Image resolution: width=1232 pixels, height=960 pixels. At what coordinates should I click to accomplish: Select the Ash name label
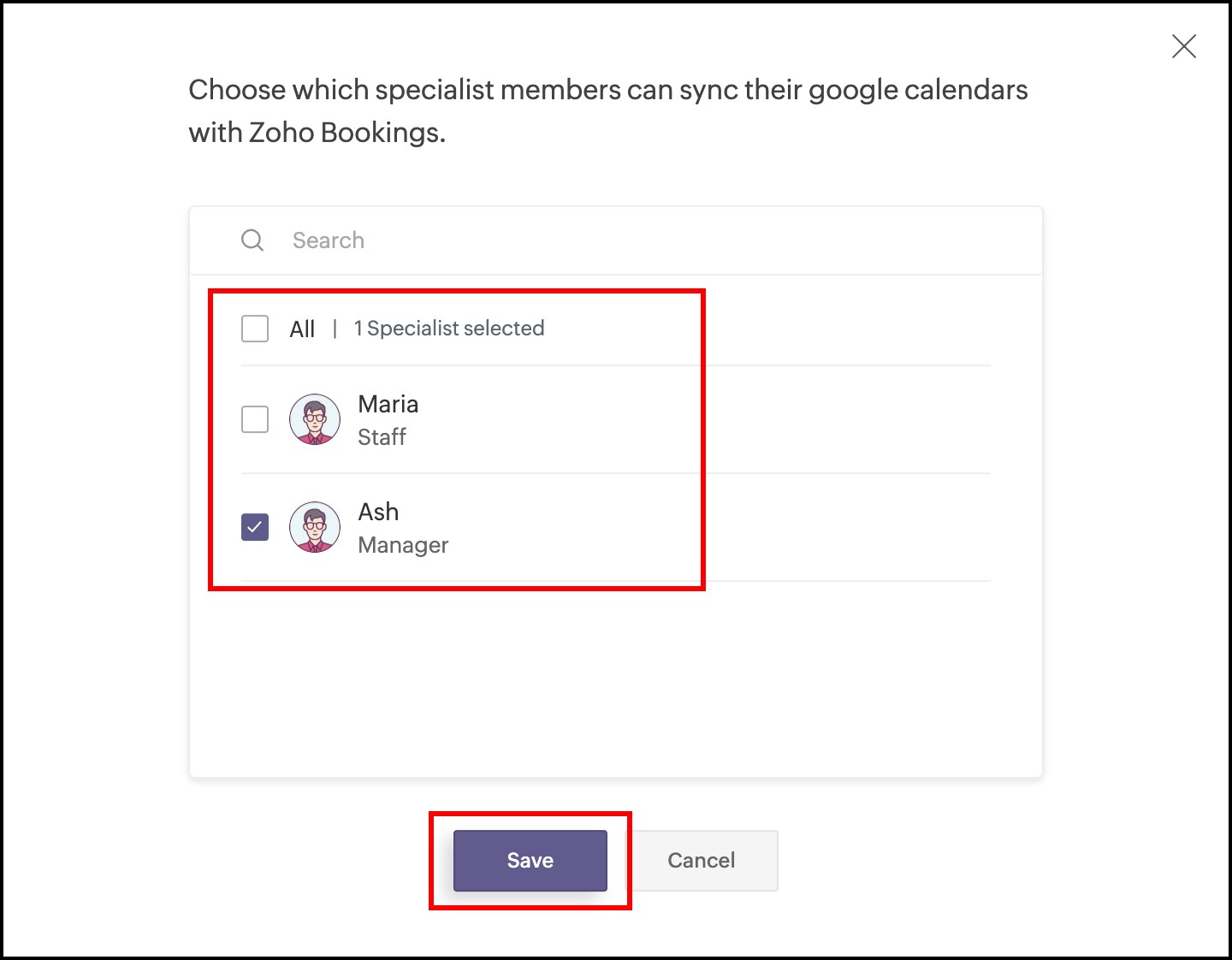point(378,512)
